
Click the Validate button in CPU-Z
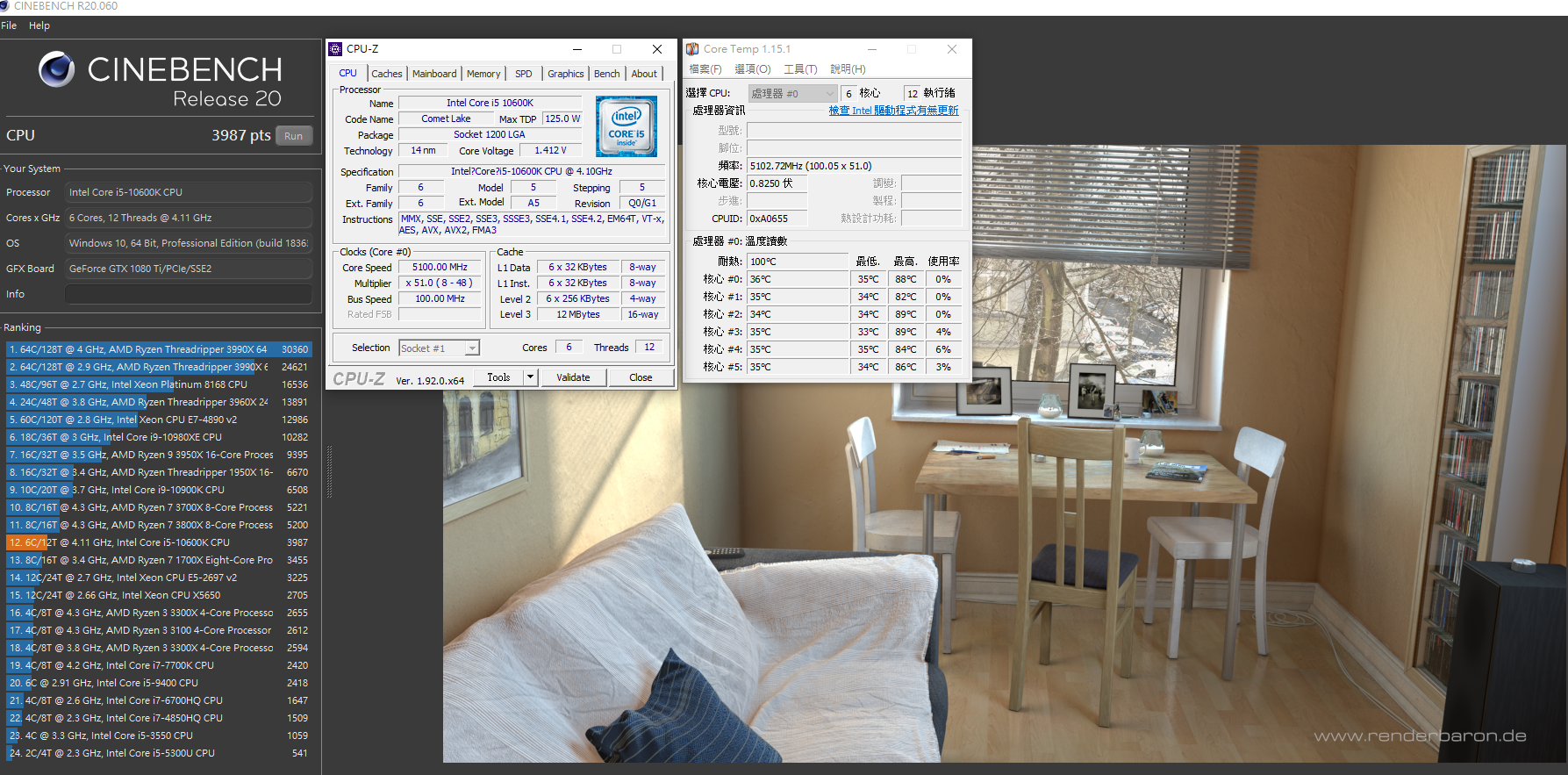pos(573,377)
